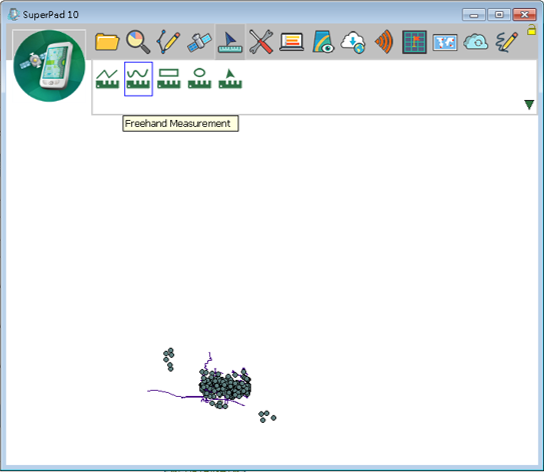
Task: Open the cloud sync icon
Action: pyautogui.click(x=476, y=42)
